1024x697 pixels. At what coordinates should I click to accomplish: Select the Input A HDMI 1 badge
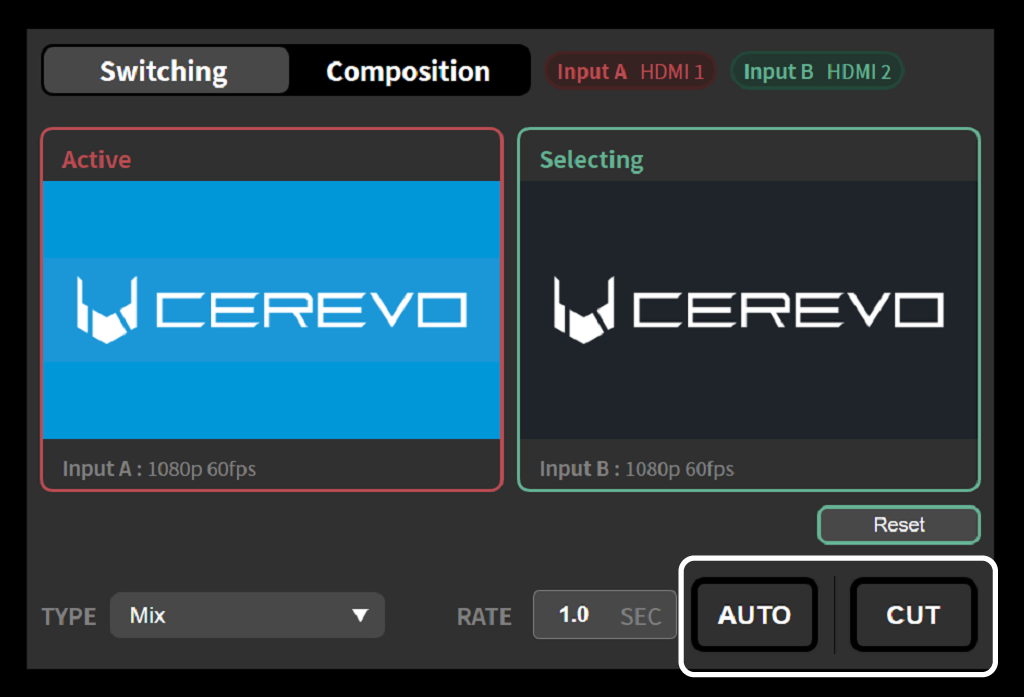pos(630,72)
